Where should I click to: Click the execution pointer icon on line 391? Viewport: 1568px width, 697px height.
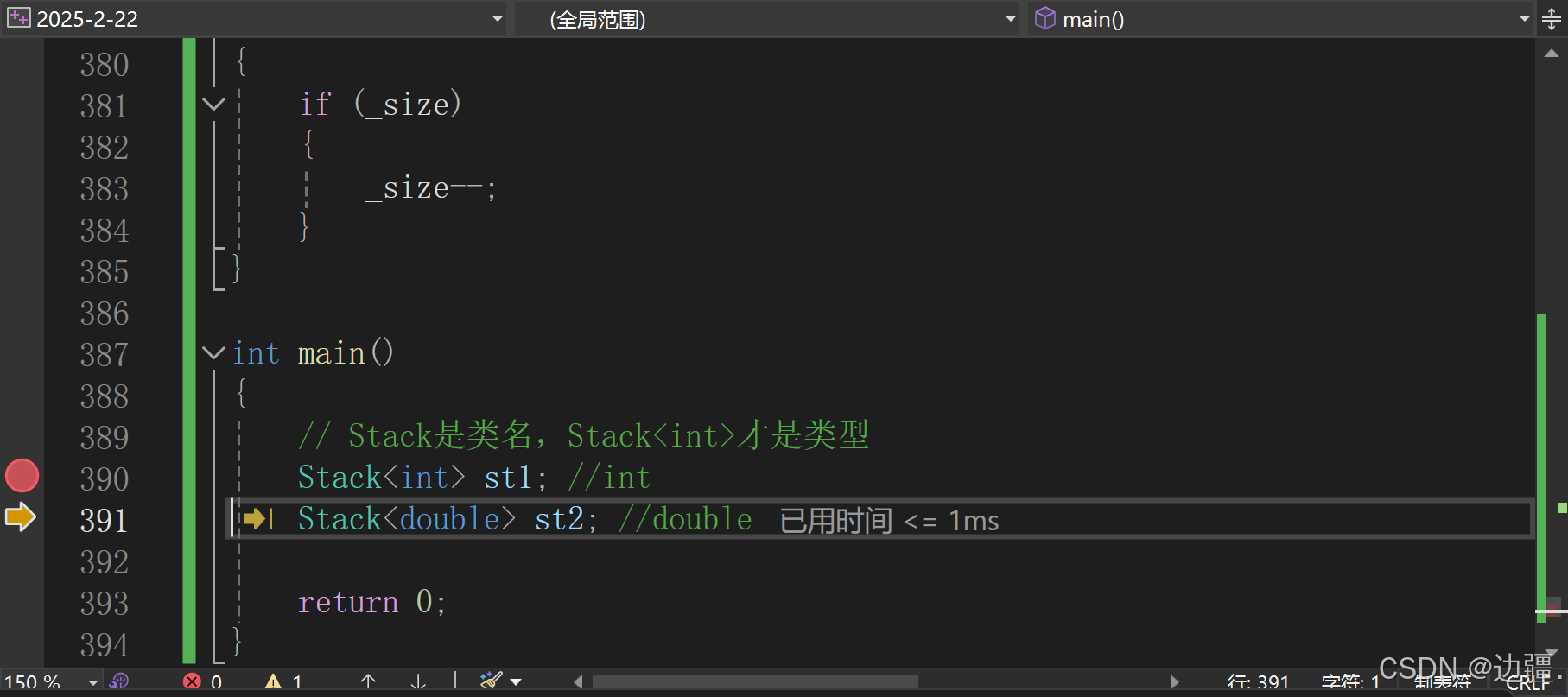(x=257, y=518)
